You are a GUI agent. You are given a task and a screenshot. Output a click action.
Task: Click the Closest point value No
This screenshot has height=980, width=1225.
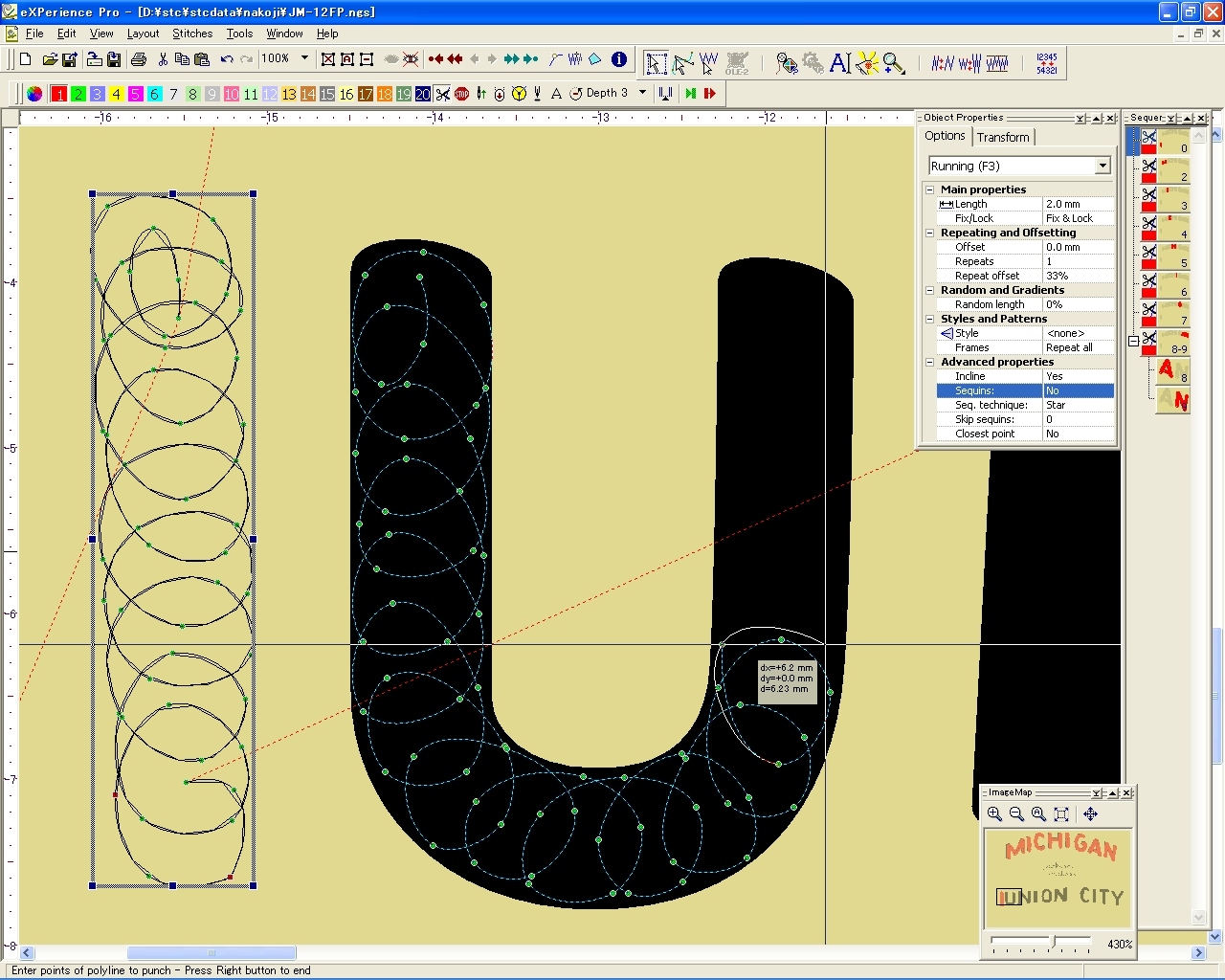click(x=1079, y=434)
